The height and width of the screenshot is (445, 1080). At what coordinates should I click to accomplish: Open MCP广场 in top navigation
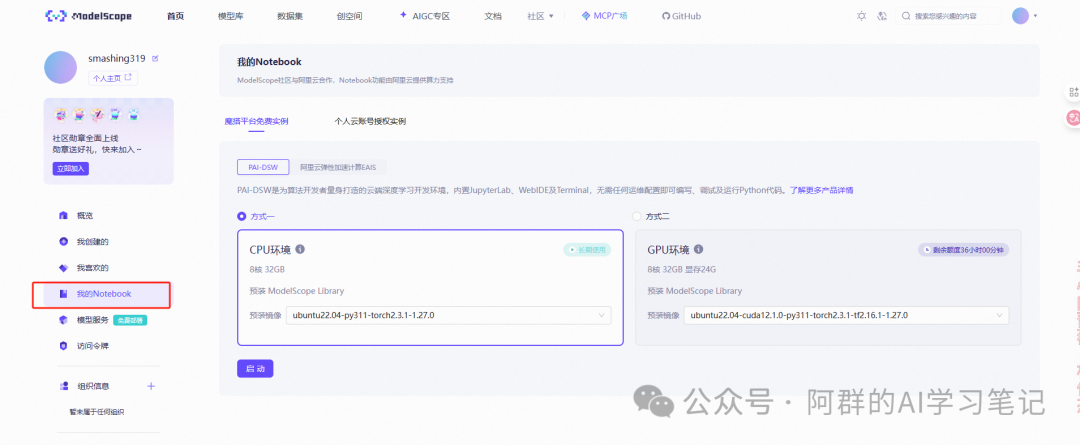pyautogui.click(x=605, y=16)
